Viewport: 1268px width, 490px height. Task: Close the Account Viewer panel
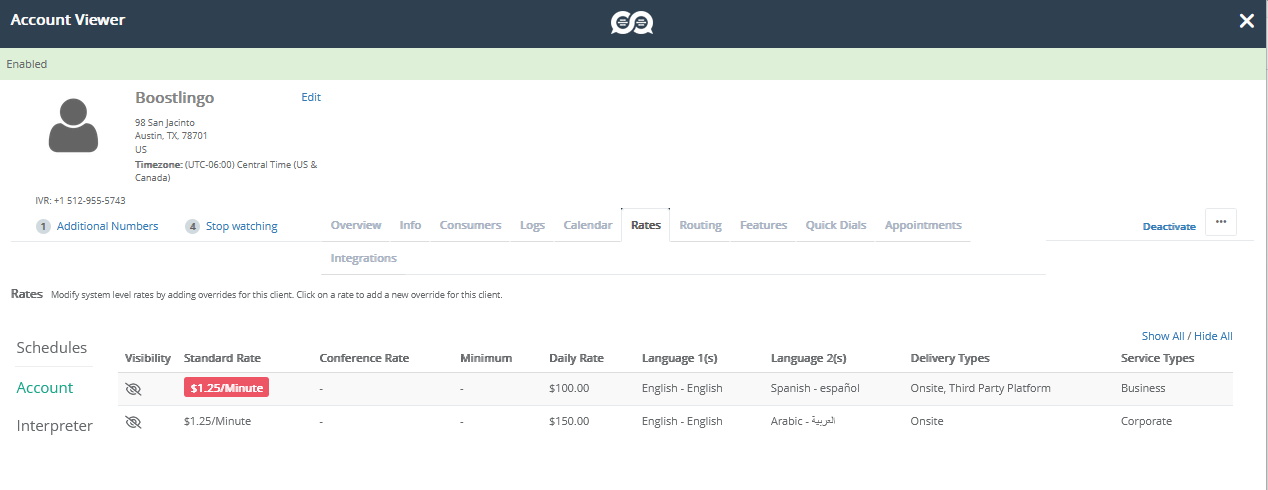point(1246,21)
